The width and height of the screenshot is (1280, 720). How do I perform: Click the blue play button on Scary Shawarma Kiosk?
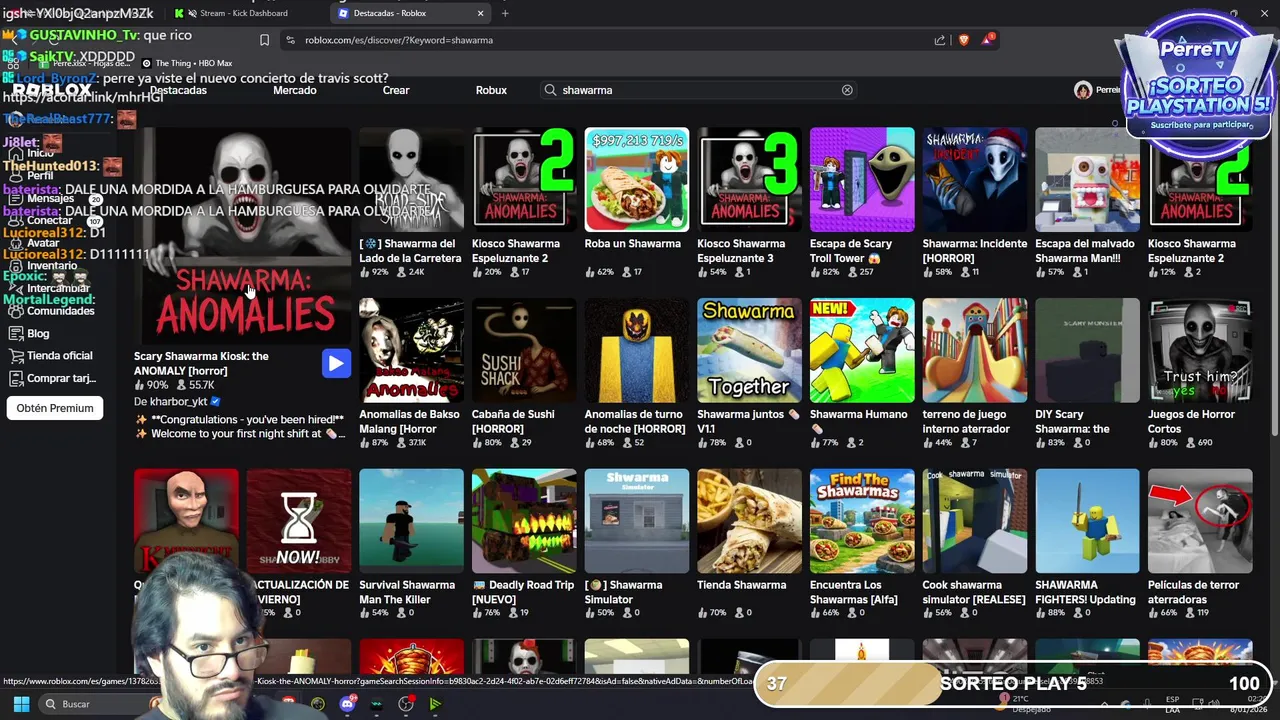(x=336, y=363)
